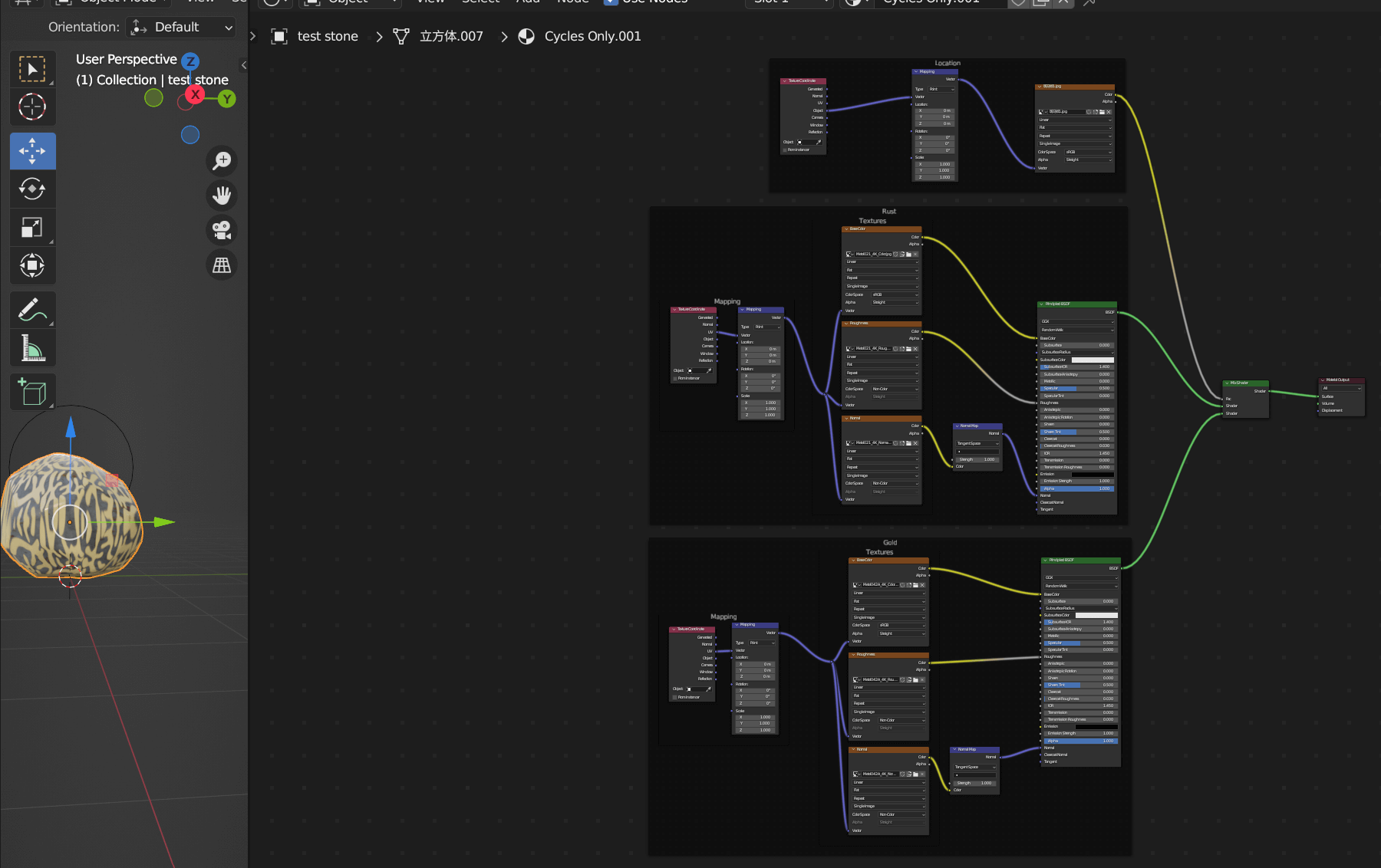Screen dimensions: 1381x868
Task: Select the Measure tool
Action: coord(32,348)
